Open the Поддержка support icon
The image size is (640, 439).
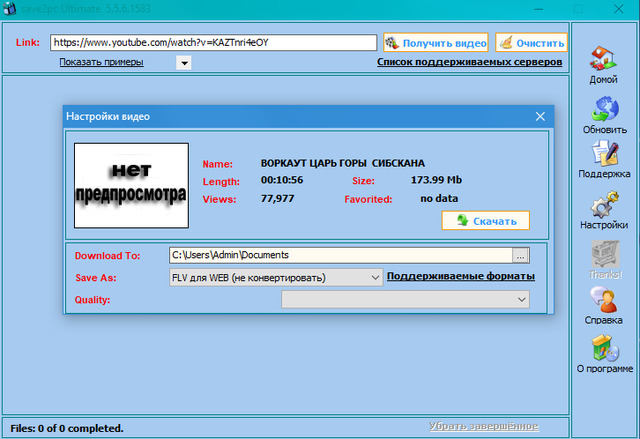[604, 154]
